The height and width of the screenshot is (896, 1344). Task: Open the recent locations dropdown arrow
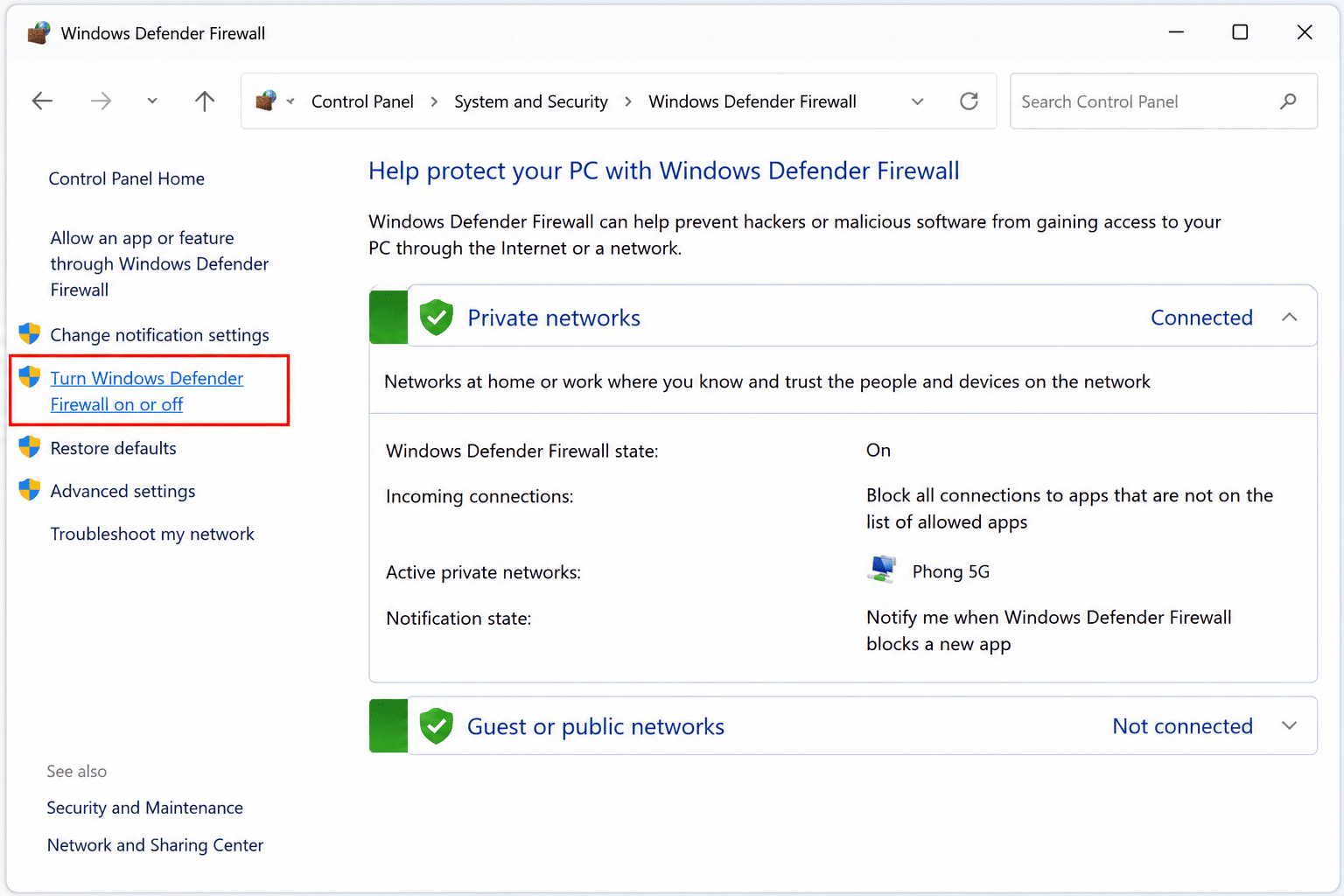[152, 101]
